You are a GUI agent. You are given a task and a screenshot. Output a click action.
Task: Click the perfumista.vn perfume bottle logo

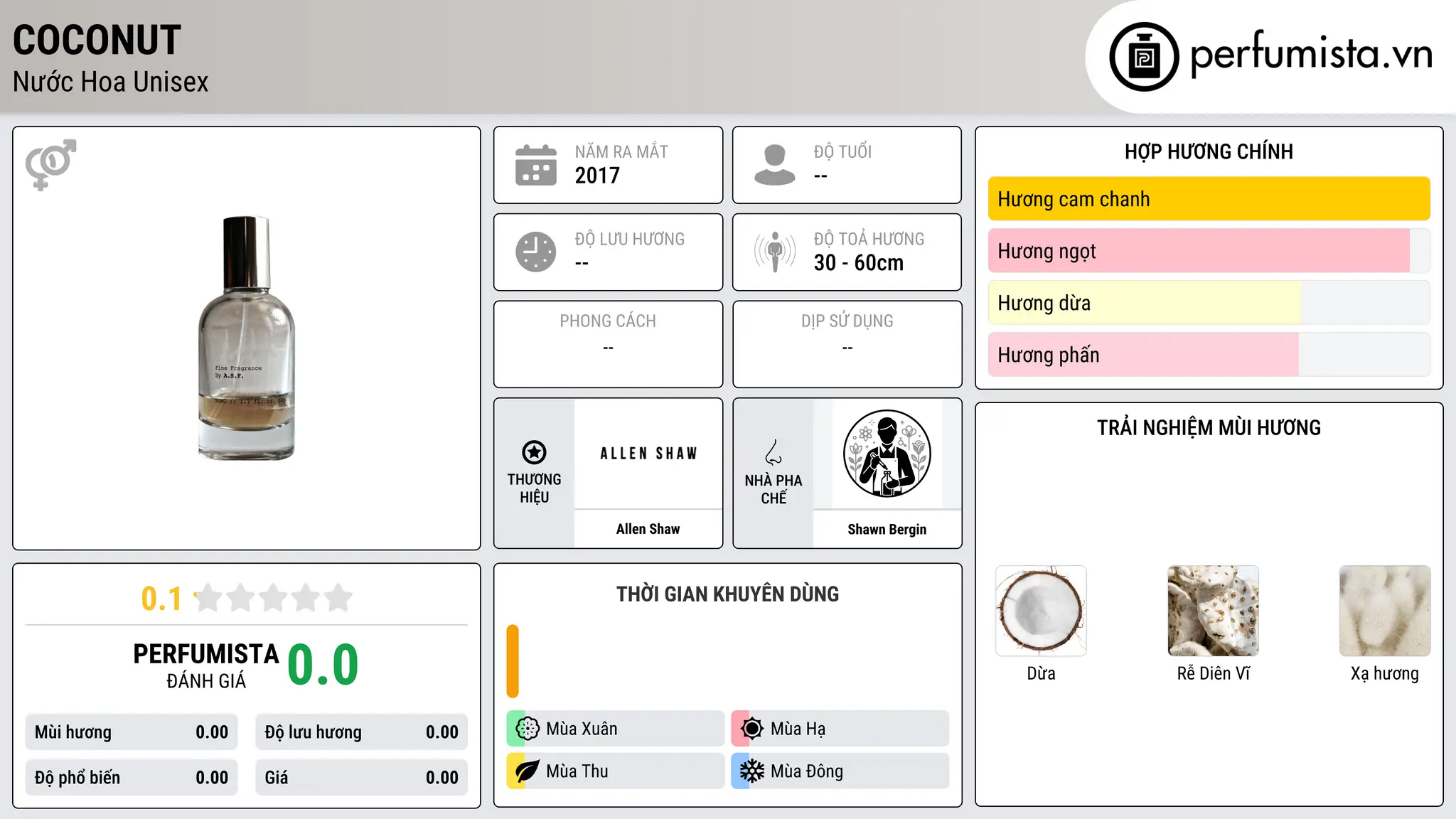[x=1144, y=57]
